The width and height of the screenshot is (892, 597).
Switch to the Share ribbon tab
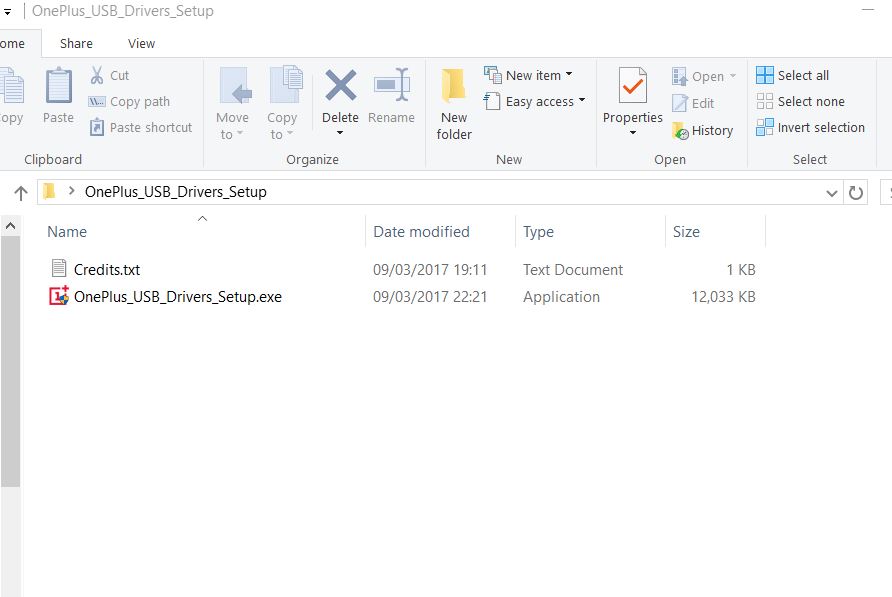76,43
